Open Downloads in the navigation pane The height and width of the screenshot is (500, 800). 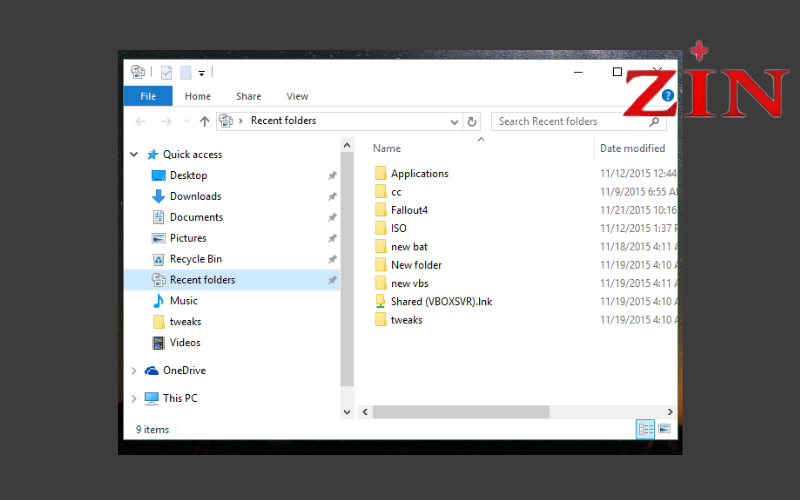pos(195,196)
